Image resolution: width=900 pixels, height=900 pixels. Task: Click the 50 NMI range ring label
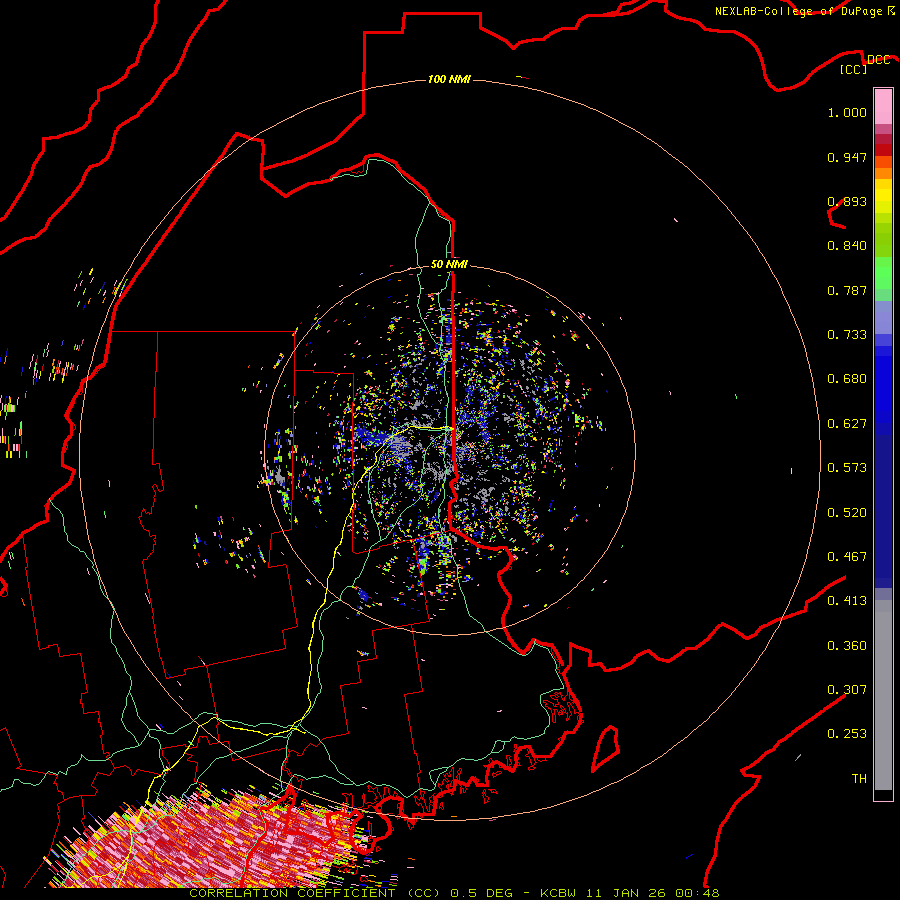pos(449,264)
